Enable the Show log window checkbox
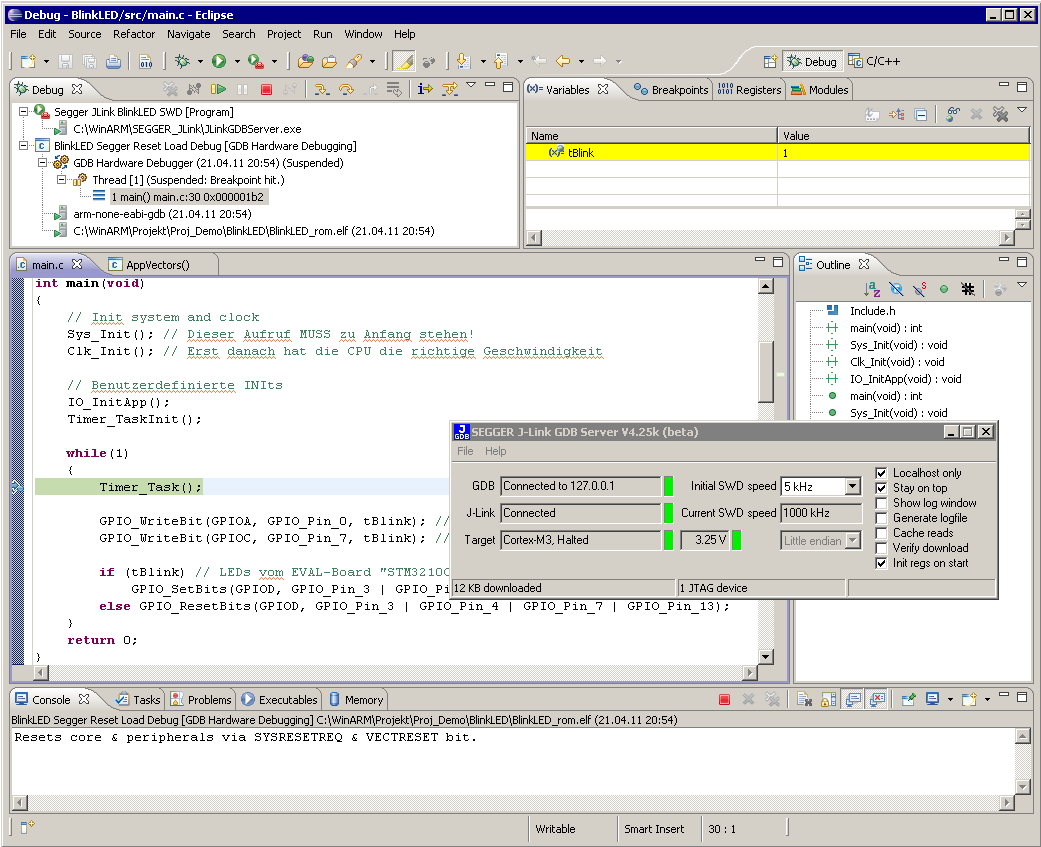The width and height of the screenshot is (1041, 847). (881, 503)
